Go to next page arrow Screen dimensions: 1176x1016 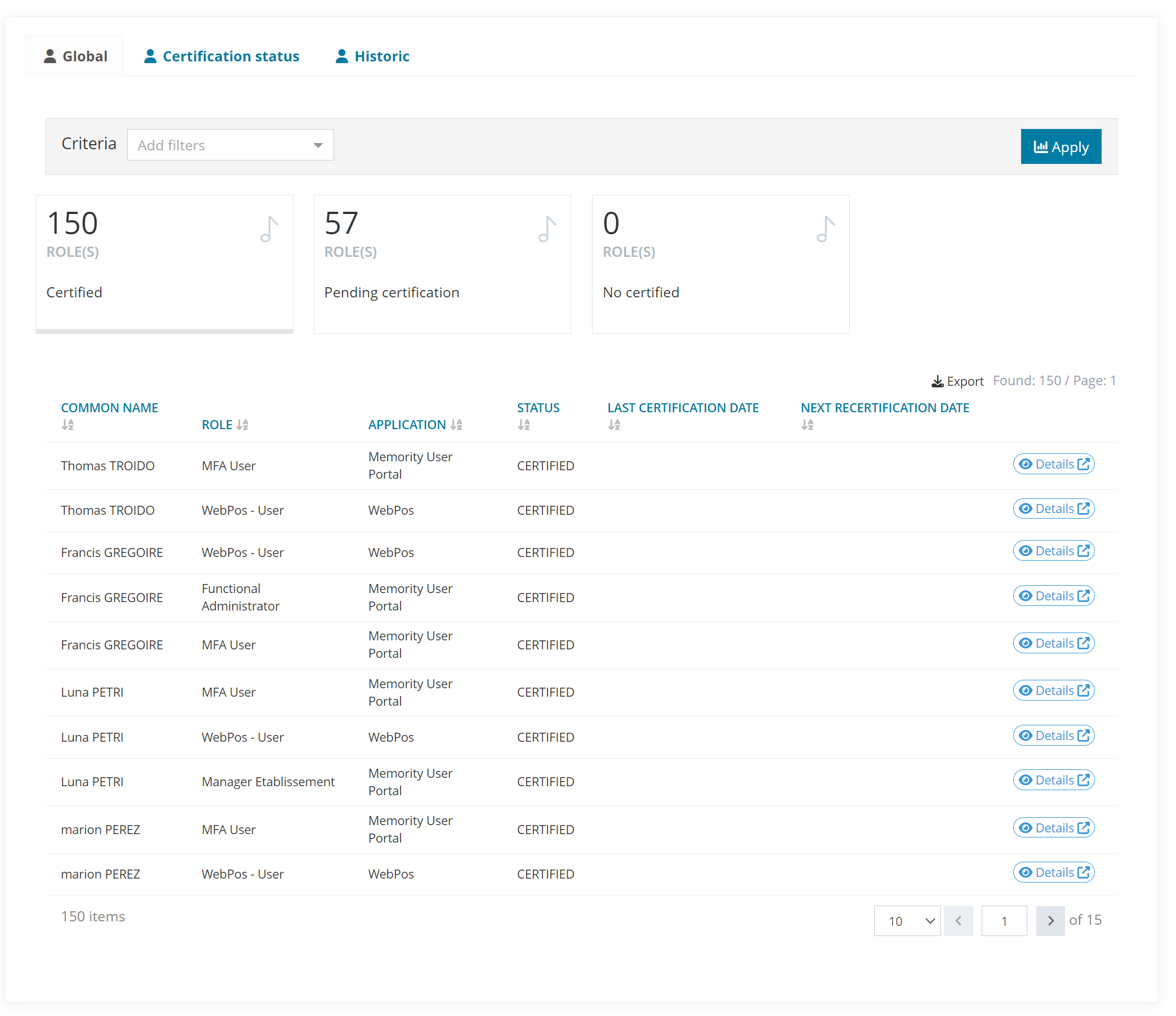click(x=1050, y=921)
